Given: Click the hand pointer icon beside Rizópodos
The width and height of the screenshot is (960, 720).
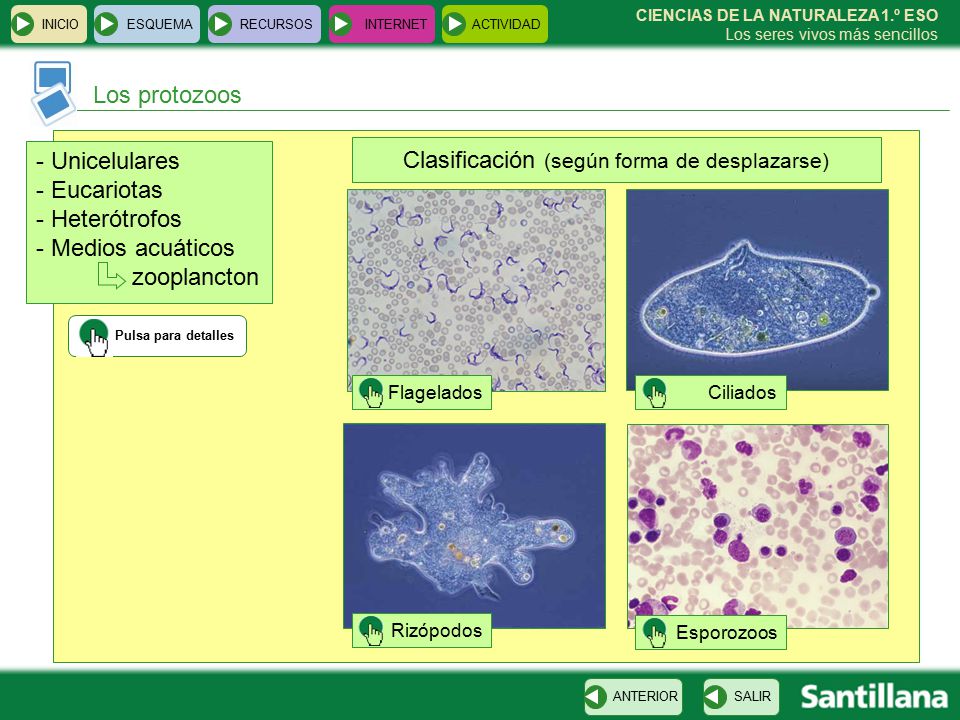Looking at the screenshot, I should (x=372, y=631).
